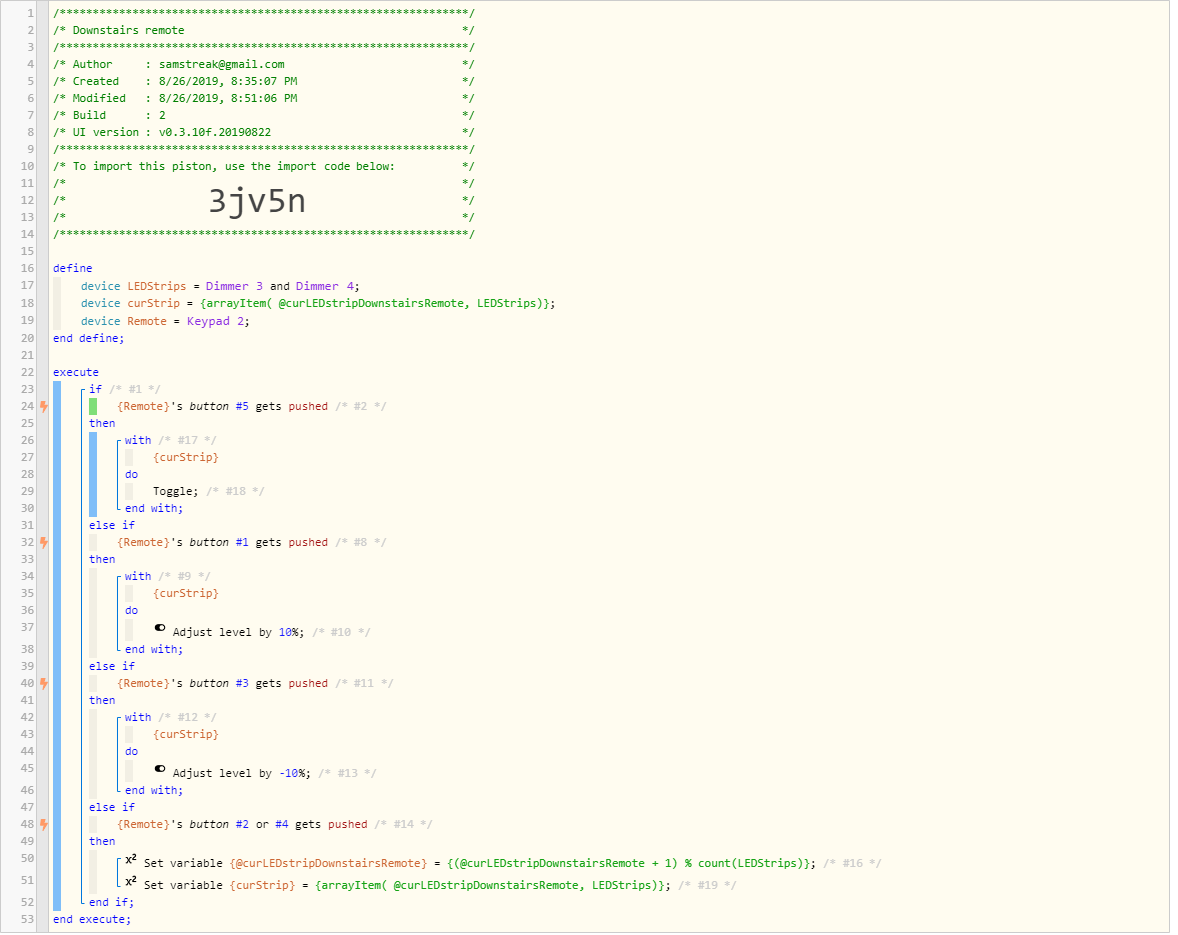Click the define keyword
This screenshot has width=1178, height=935.
pos(73,268)
